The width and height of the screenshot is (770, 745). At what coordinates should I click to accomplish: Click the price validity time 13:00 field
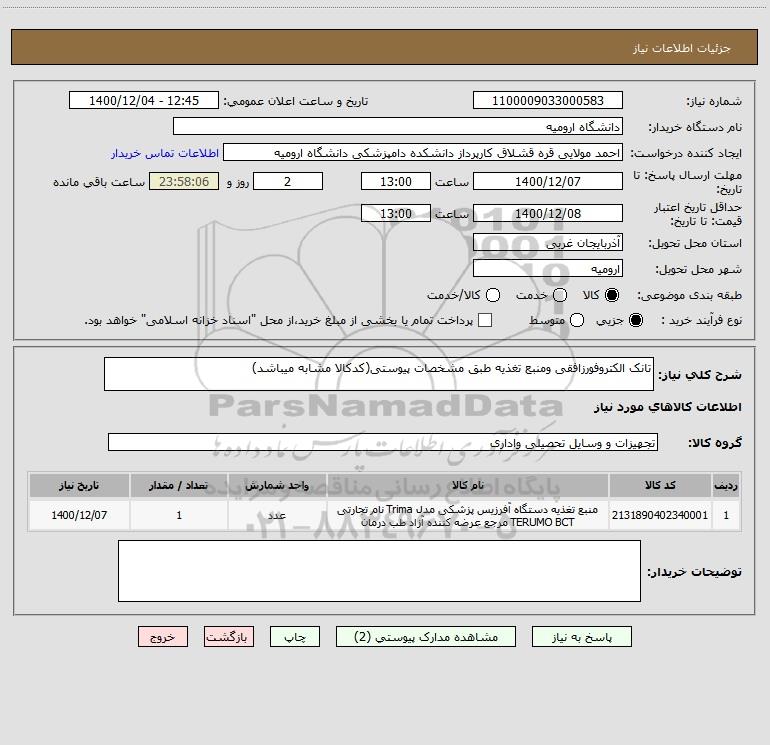396,214
